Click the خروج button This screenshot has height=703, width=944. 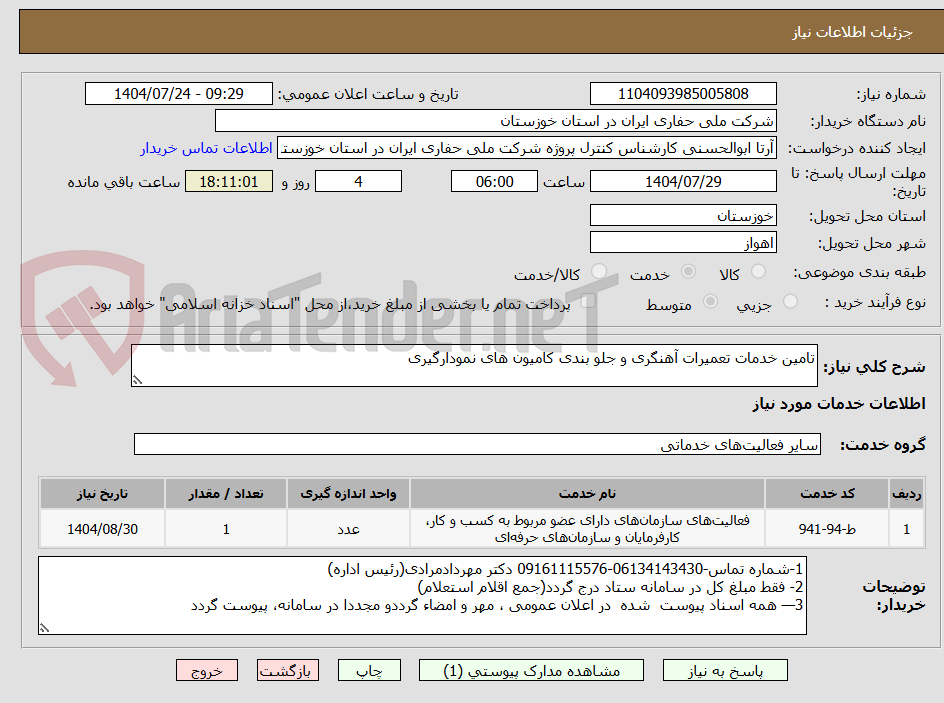tap(207, 670)
